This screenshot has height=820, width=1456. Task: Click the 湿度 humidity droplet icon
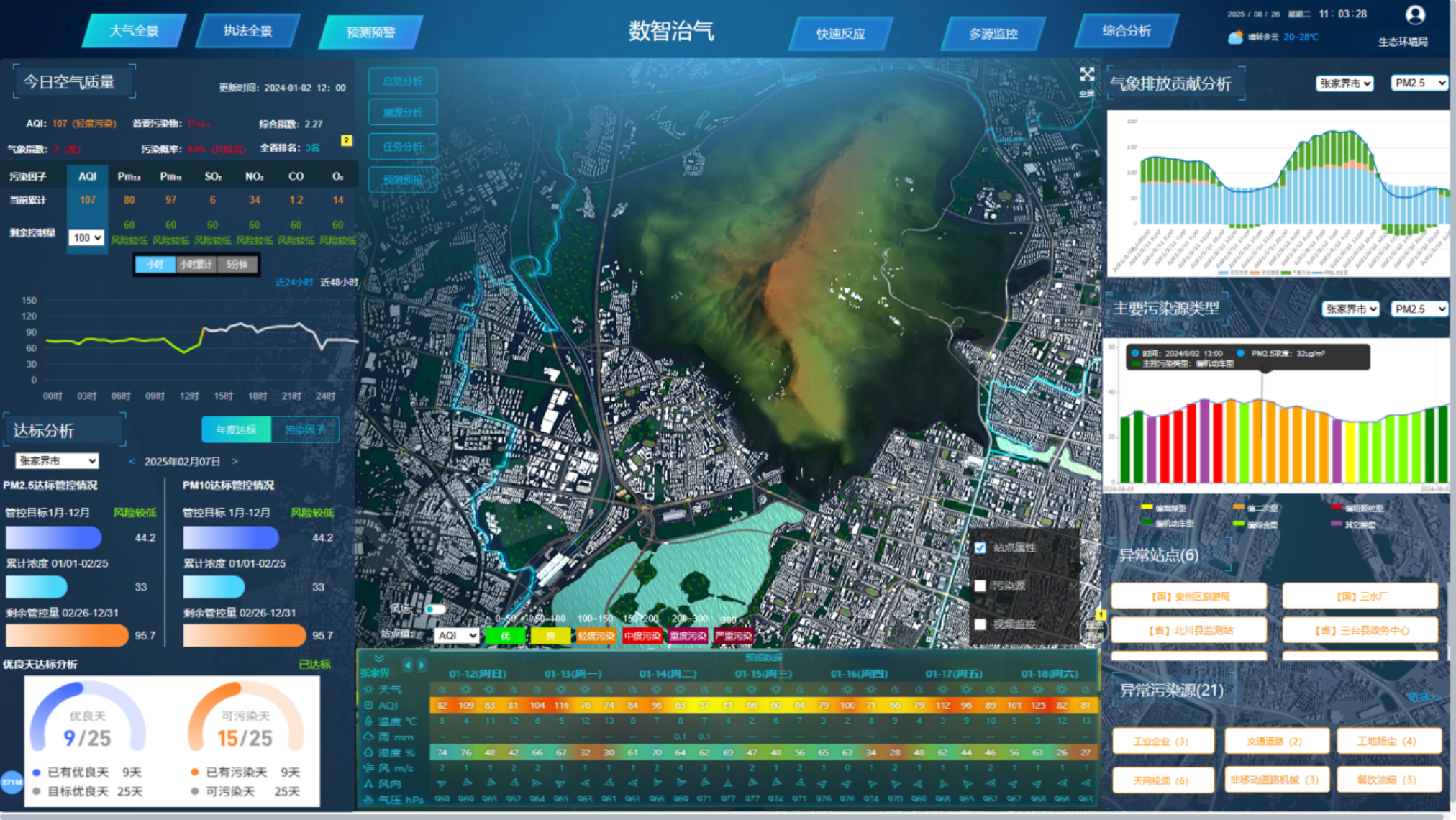point(368,752)
